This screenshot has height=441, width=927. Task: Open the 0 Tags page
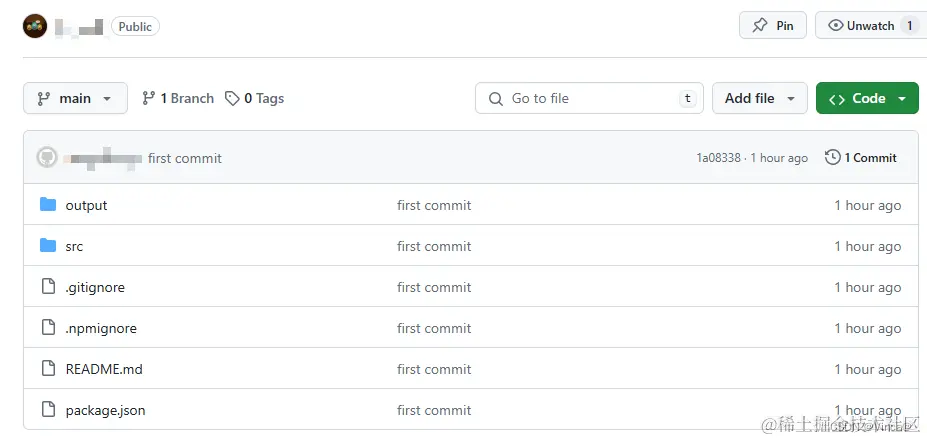[255, 98]
